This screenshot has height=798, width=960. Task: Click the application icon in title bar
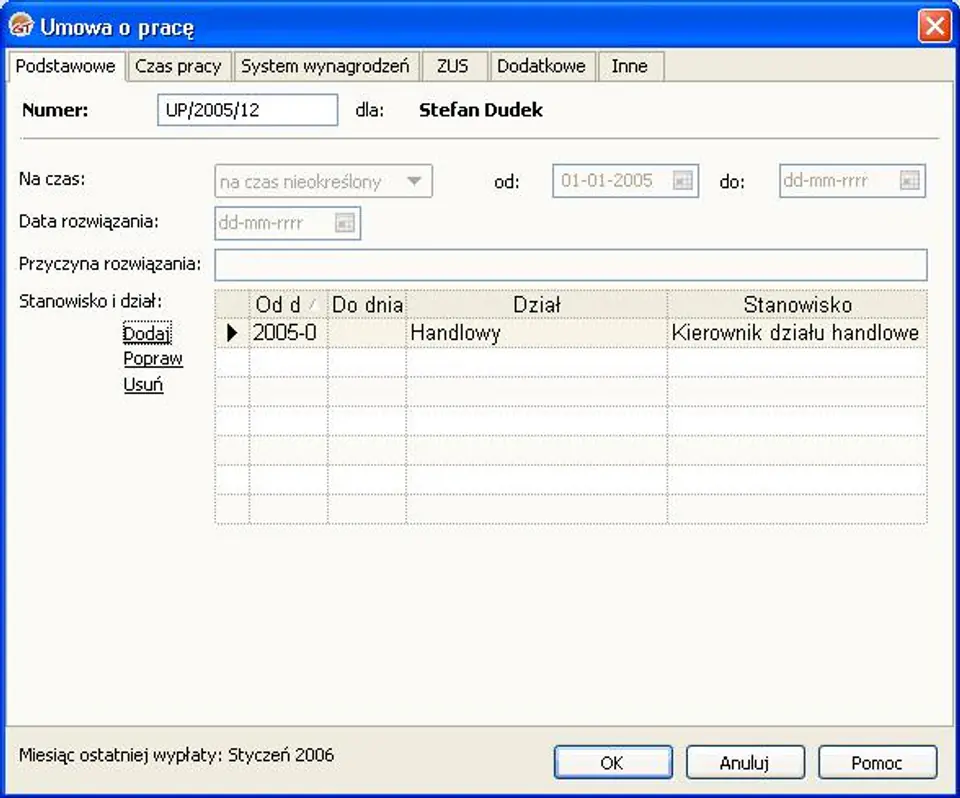coord(21,26)
